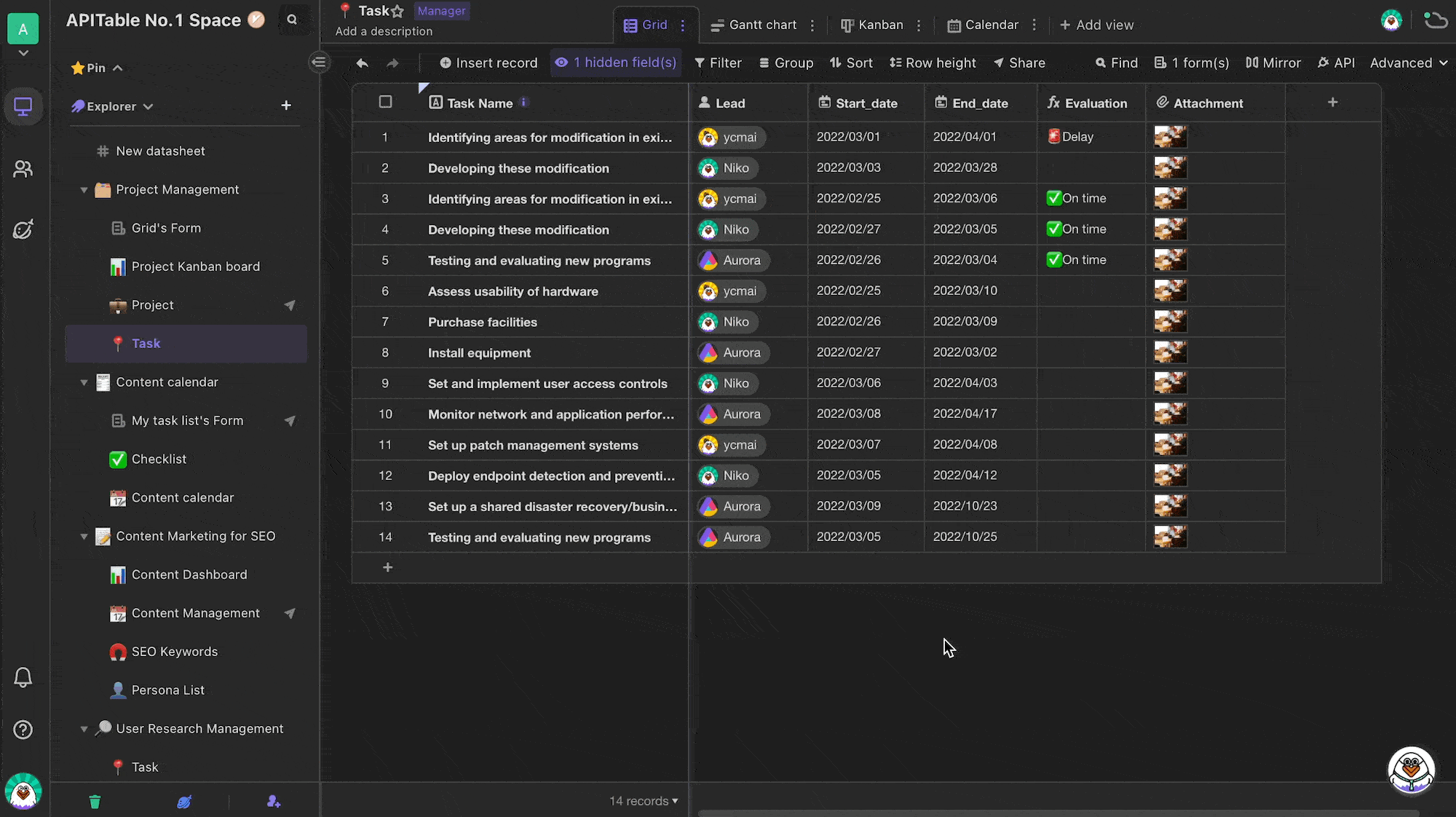Expand Project Management folder in explorer

84,189
